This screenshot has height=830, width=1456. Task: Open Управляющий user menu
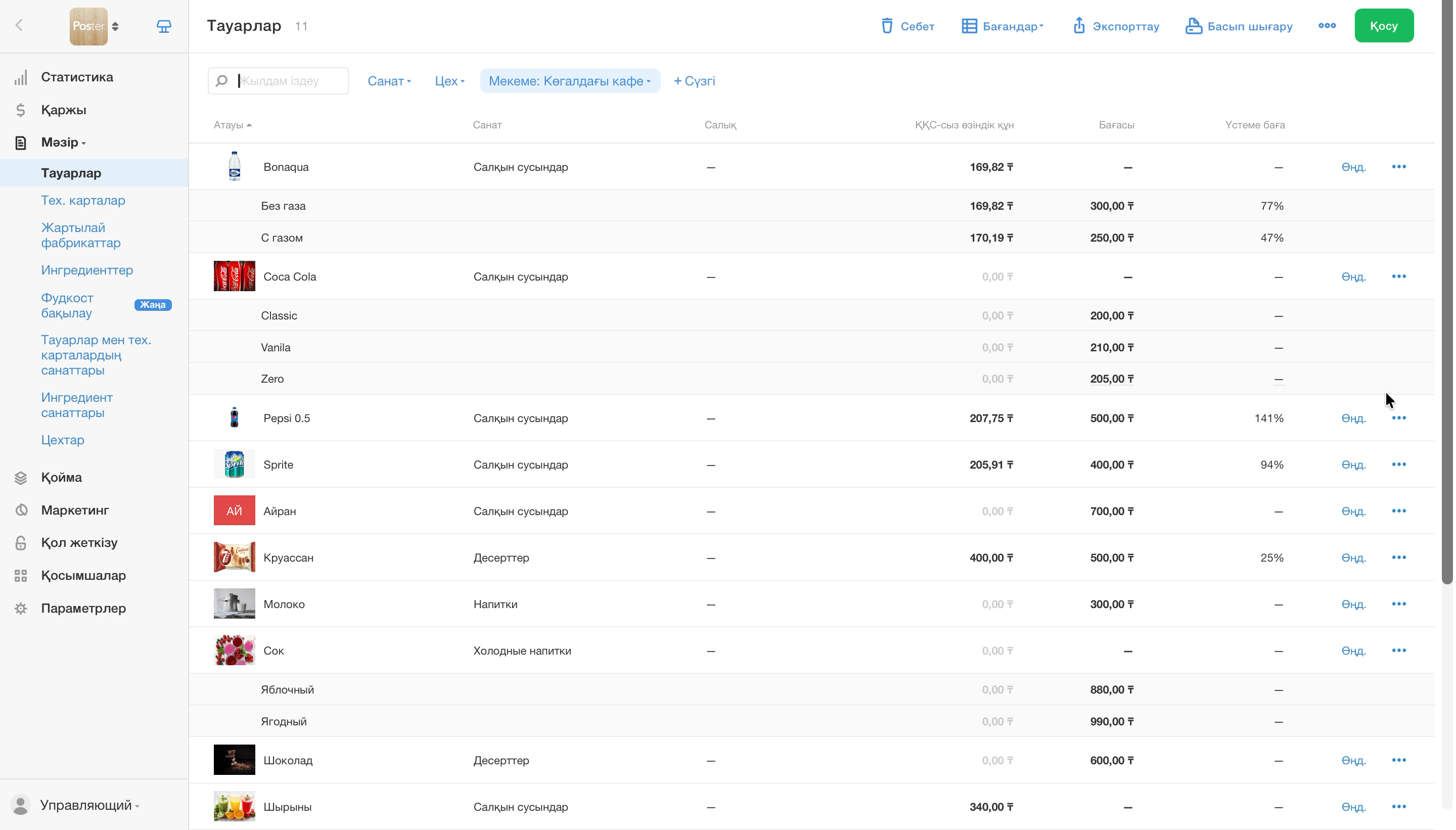pos(89,805)
